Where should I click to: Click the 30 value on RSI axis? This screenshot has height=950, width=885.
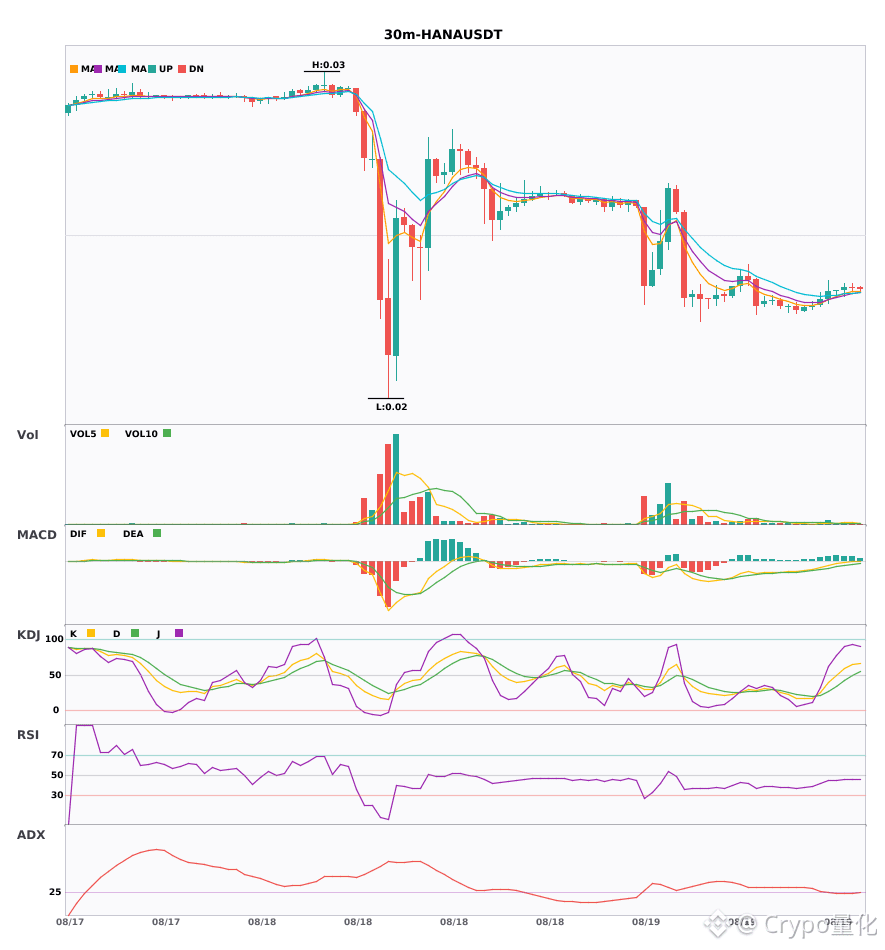pyautogui.click(x=57, y=795)
